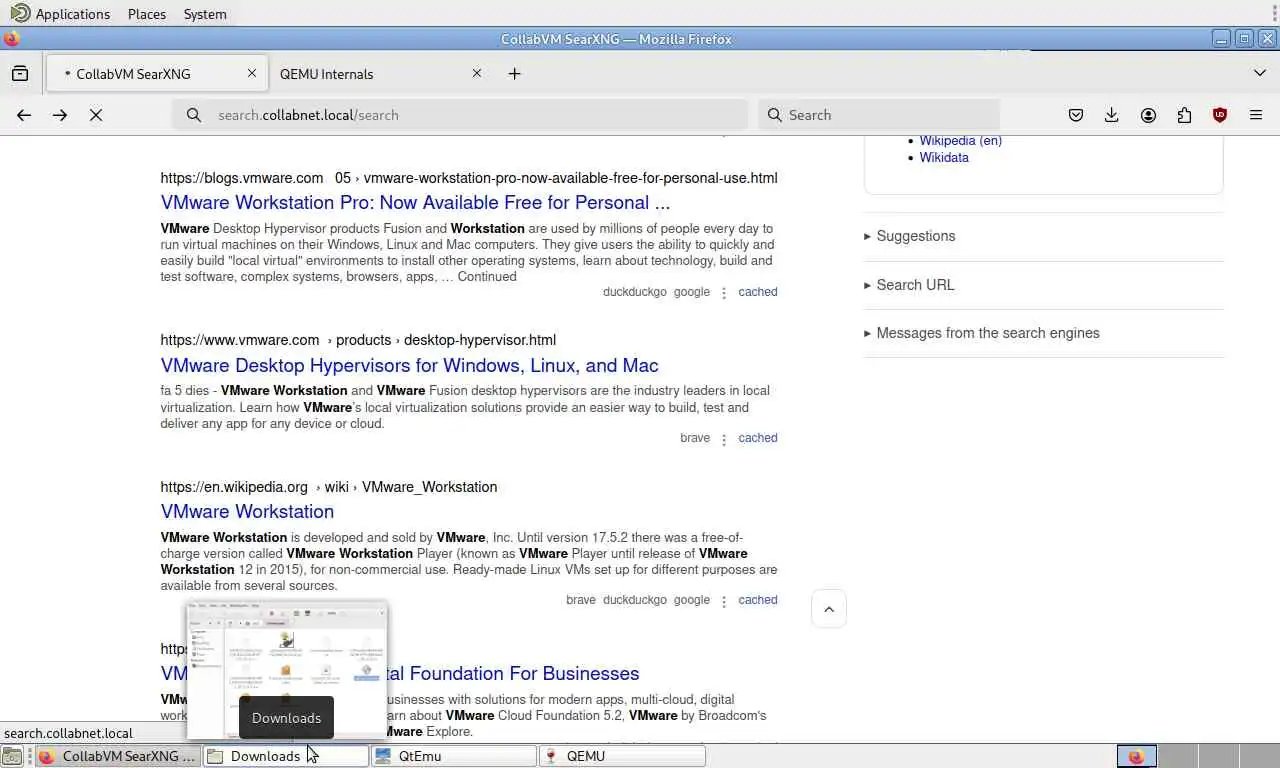Switch to the QtEmu taskbar window
This screenshot has height=768, width=1280.
coord(454,756)
